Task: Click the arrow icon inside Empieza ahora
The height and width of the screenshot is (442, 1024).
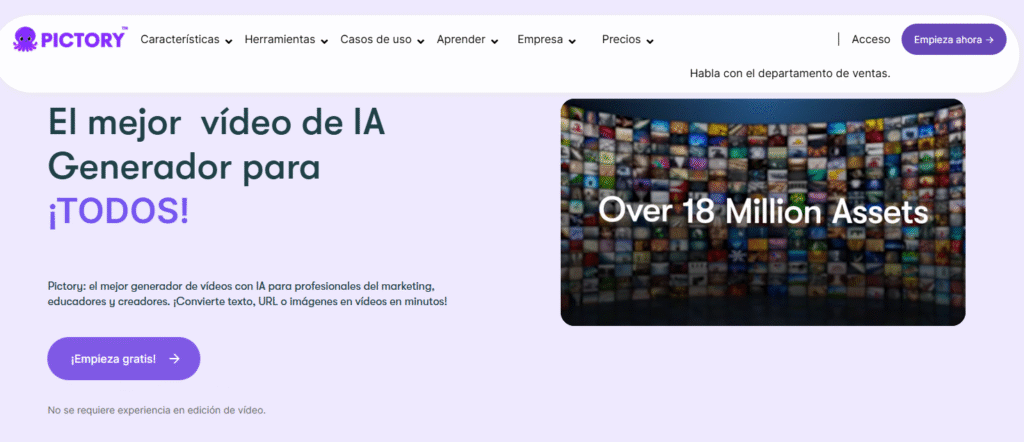Action: 989,40
